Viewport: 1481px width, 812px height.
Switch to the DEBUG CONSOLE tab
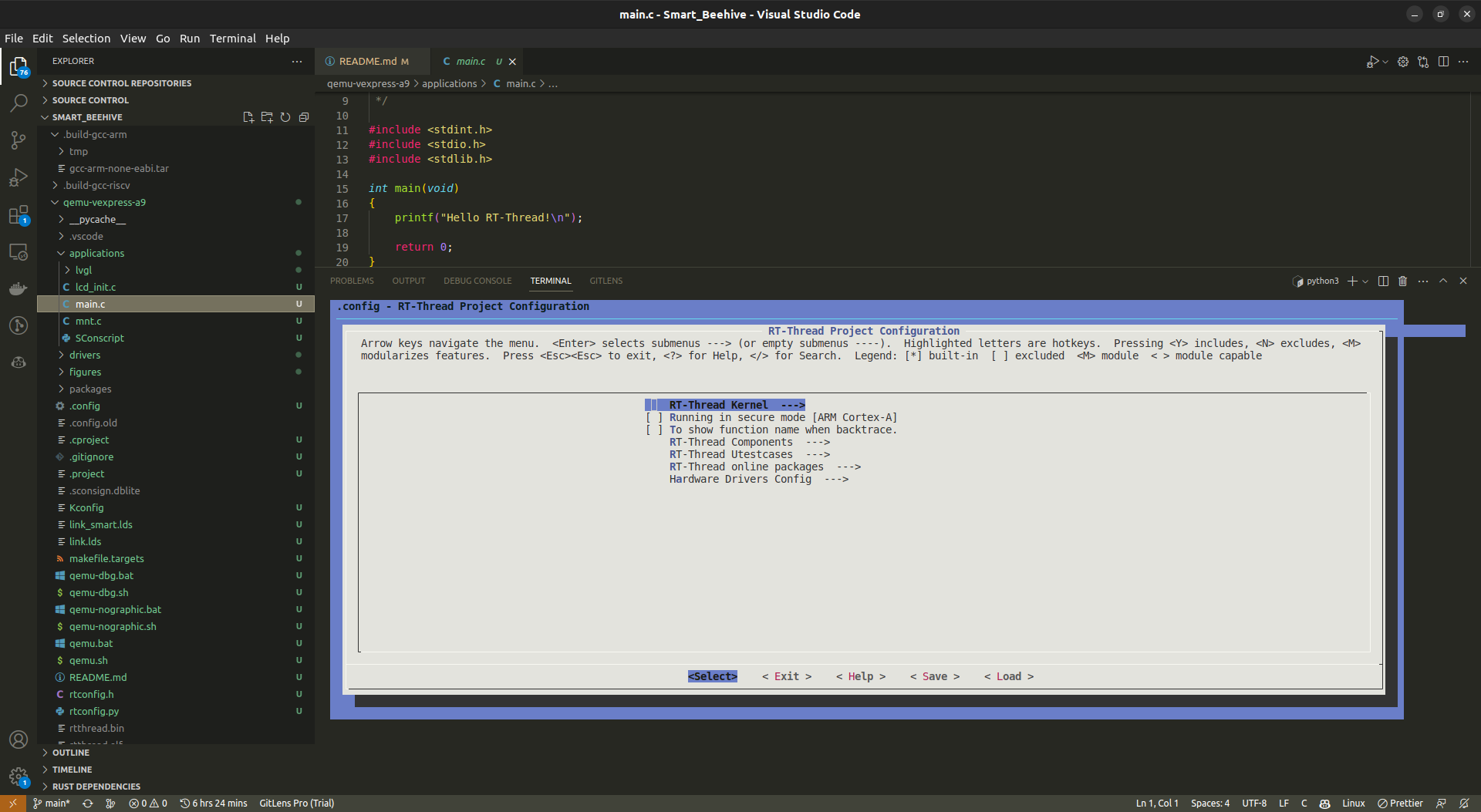[477, 281]
